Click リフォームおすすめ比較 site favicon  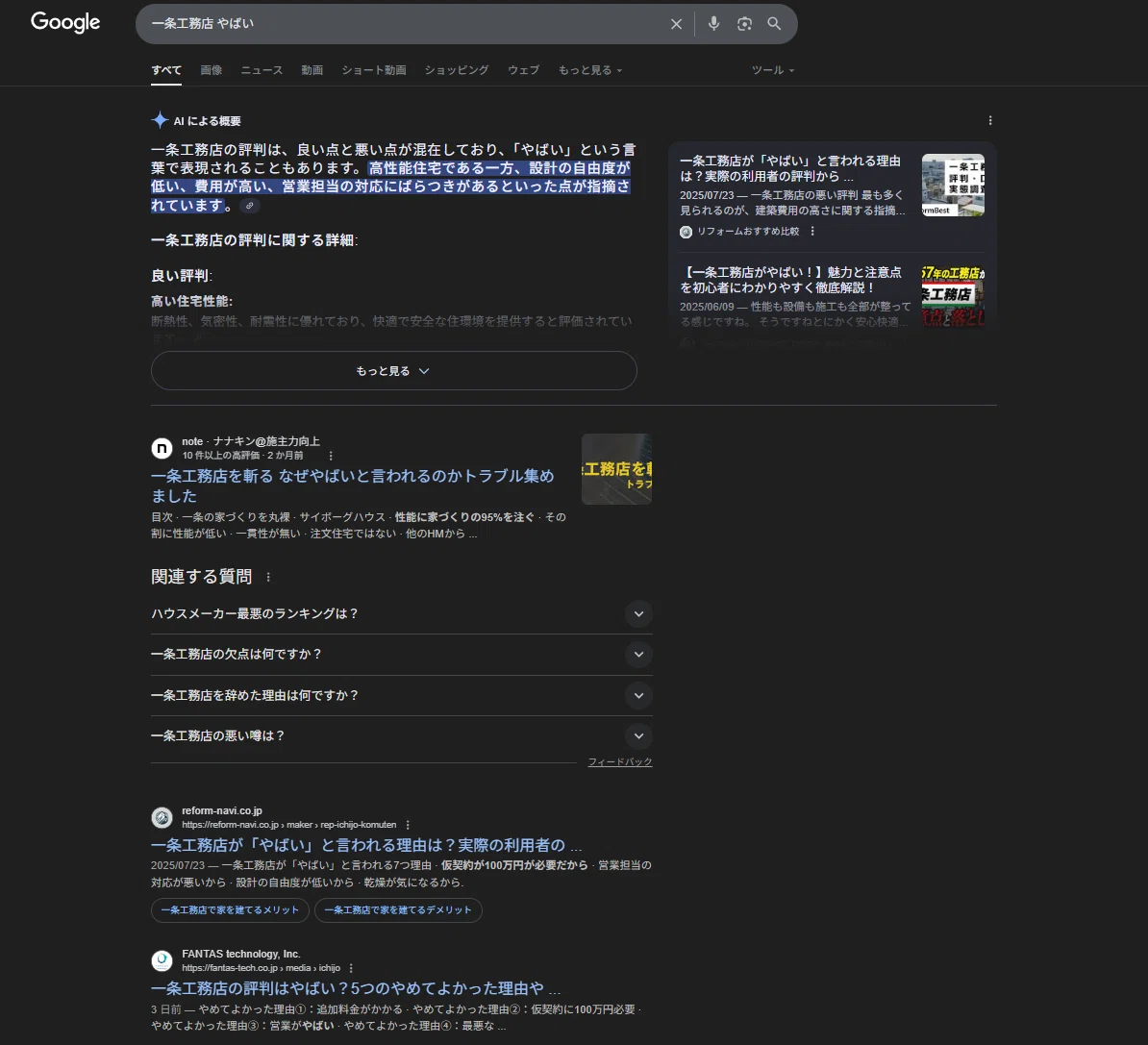pos(686,232)
